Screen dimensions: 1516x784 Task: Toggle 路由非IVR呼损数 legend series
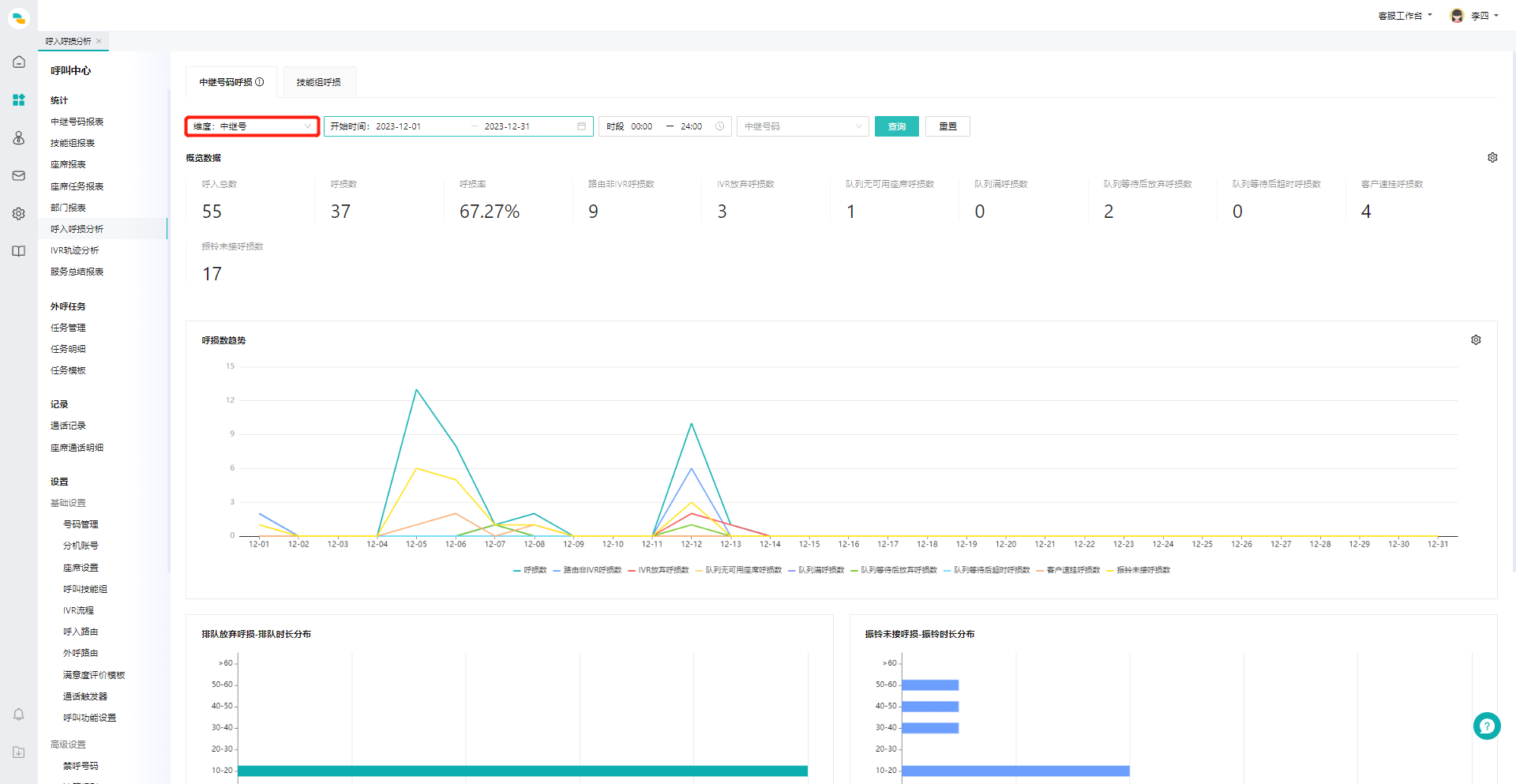pyautogui.click(x=587, y=570)
